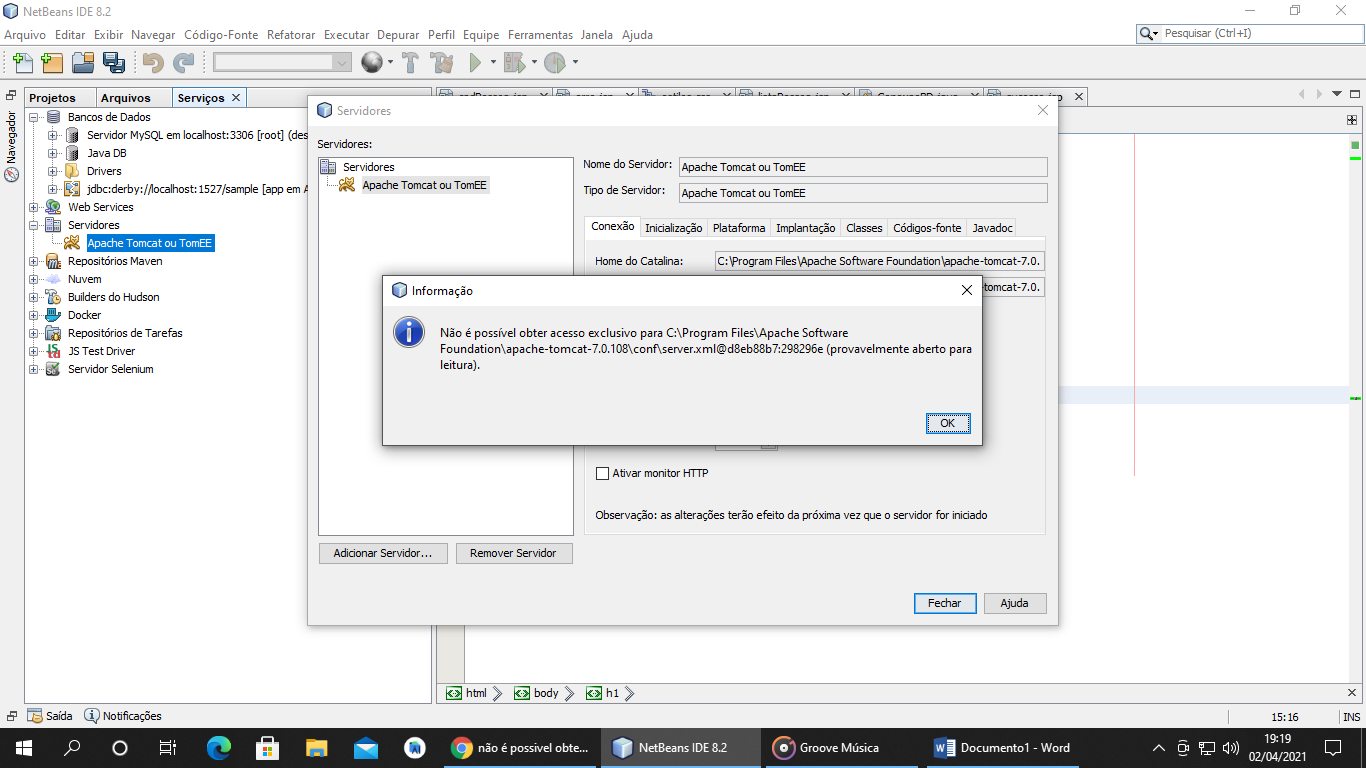The width and height of the screenshot is (1366, 768).
Task: Enable Ativar monitor HTTP checkbox
Action: 602,473
